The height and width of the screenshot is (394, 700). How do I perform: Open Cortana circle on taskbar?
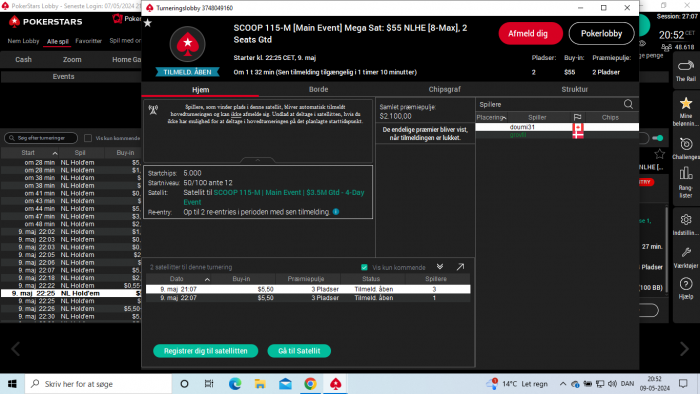coord(184,384)
